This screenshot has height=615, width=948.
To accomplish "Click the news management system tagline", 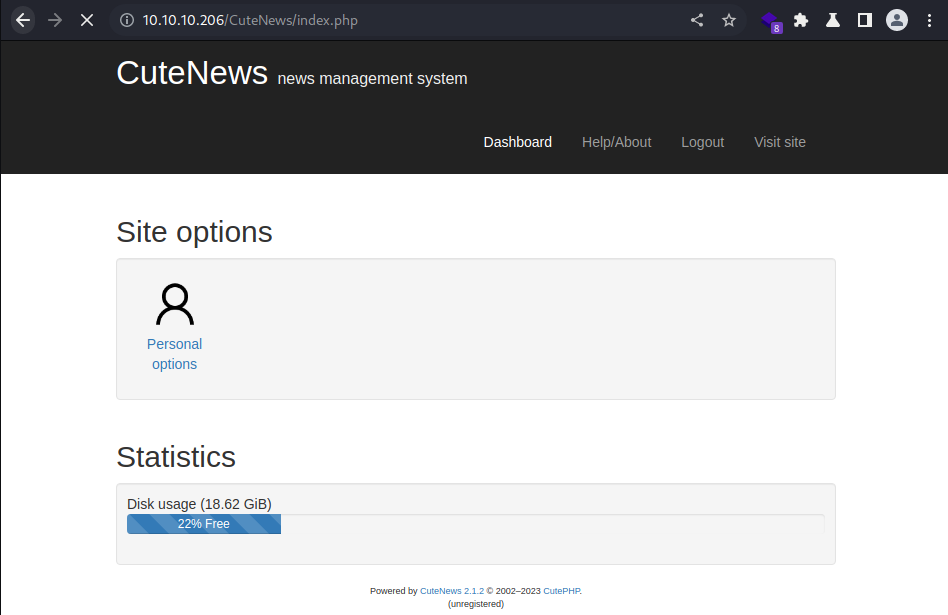I will (372, 79).
